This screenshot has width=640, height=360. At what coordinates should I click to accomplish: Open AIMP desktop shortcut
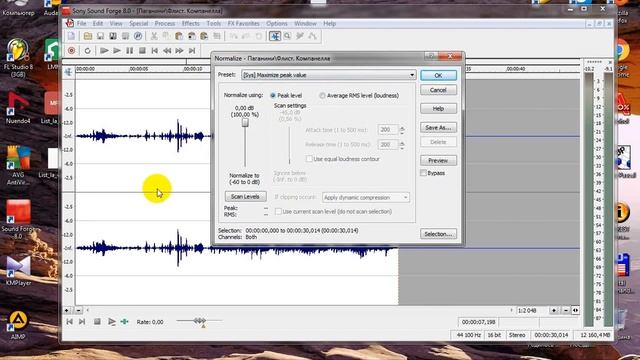coord(18,325)
